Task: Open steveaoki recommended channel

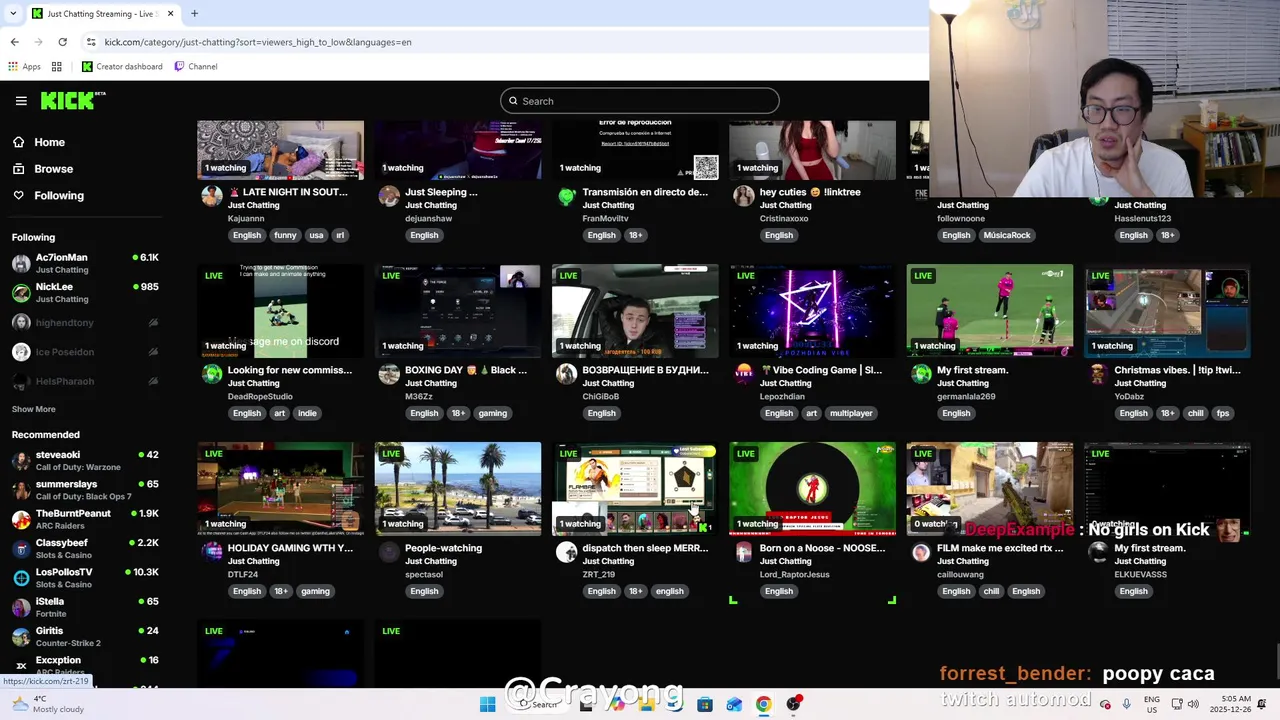Action: click(x=85, y=460)
